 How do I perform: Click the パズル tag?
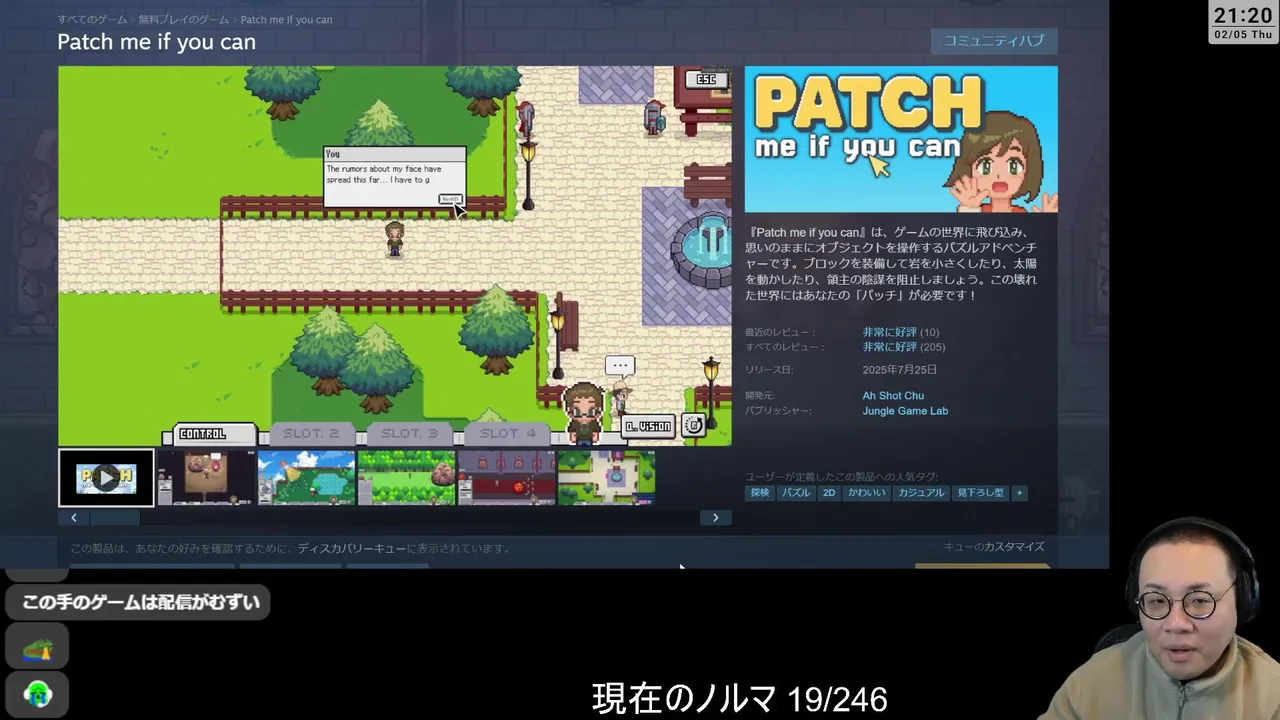tap(796, 493)
